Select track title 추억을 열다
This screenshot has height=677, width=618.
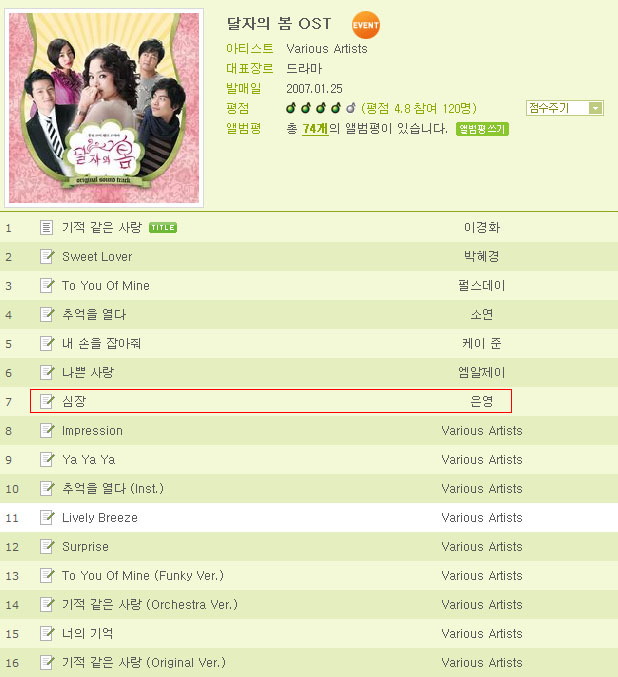94,314
